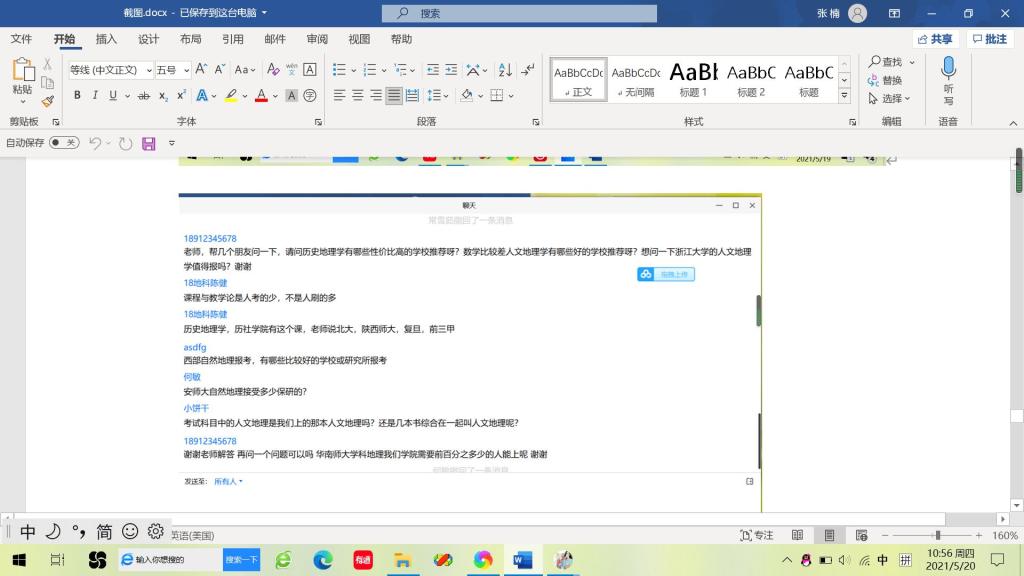Click the Format Painter brush icon
This screenshot has height=576, width=1024.
(x=48, y=101)
